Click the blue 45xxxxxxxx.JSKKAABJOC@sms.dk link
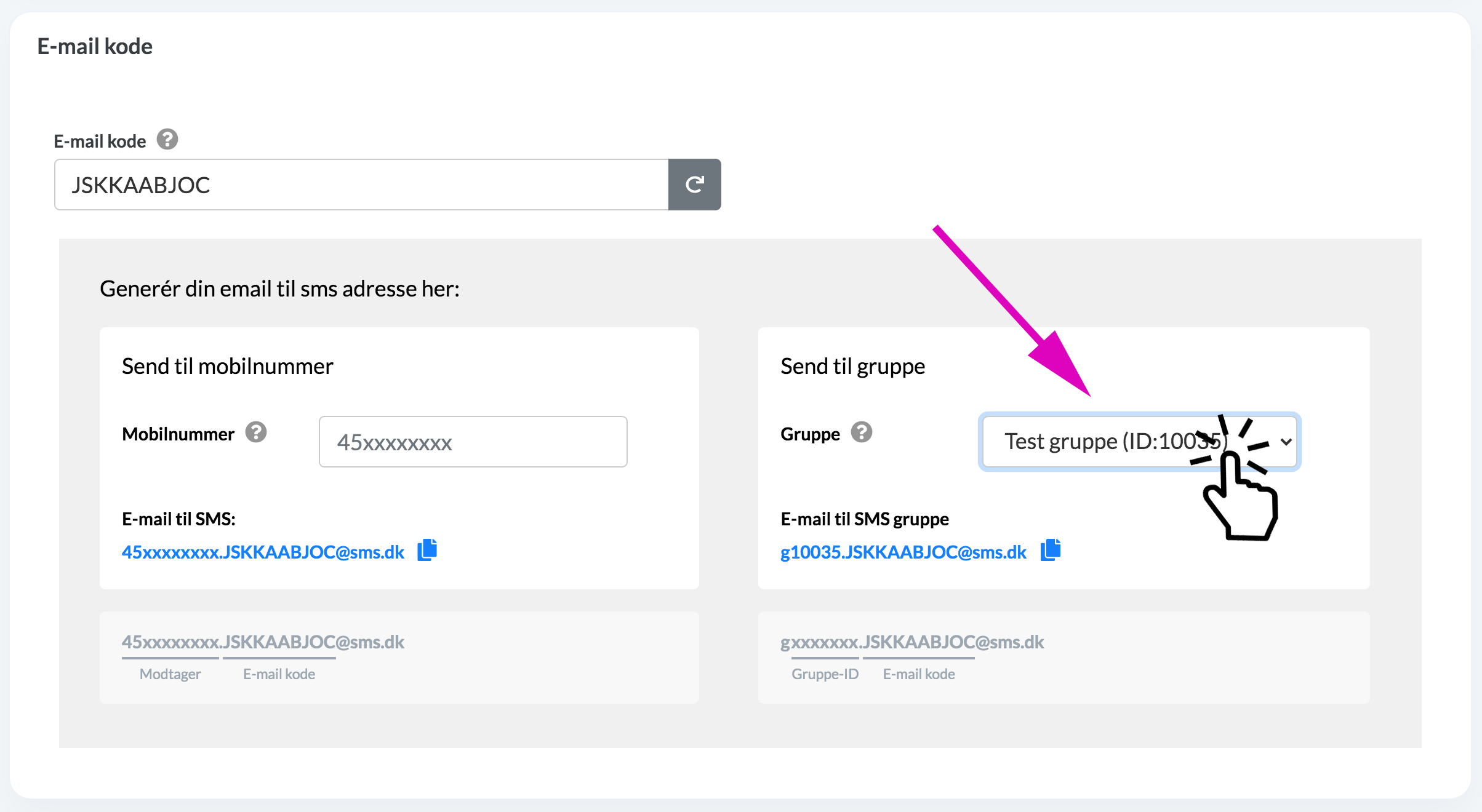Image resolution: width=1482 pixels, height=812 pixels. [x=263, y=552]
